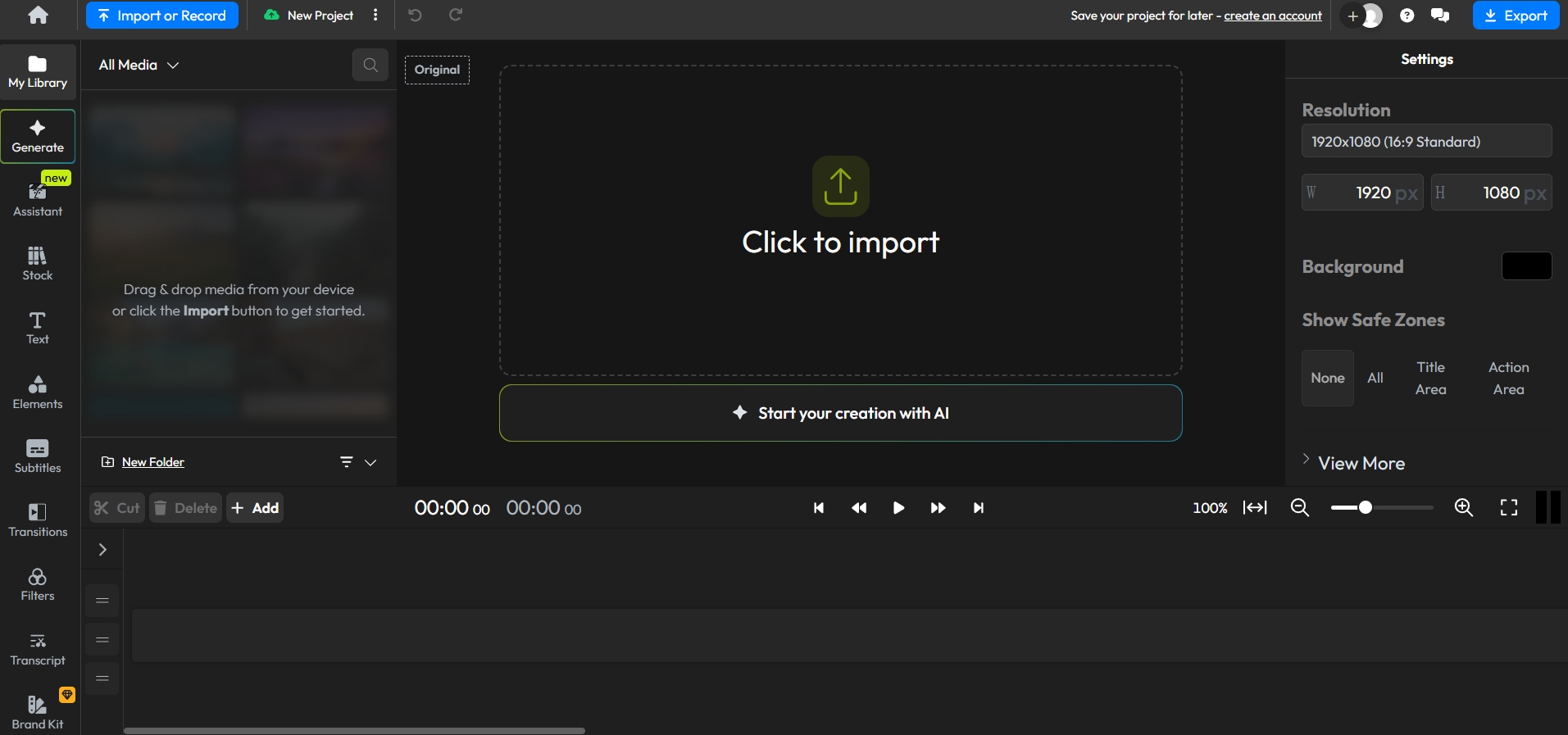
Task: Open the Stock media panel
Action: tap(38, 264)
